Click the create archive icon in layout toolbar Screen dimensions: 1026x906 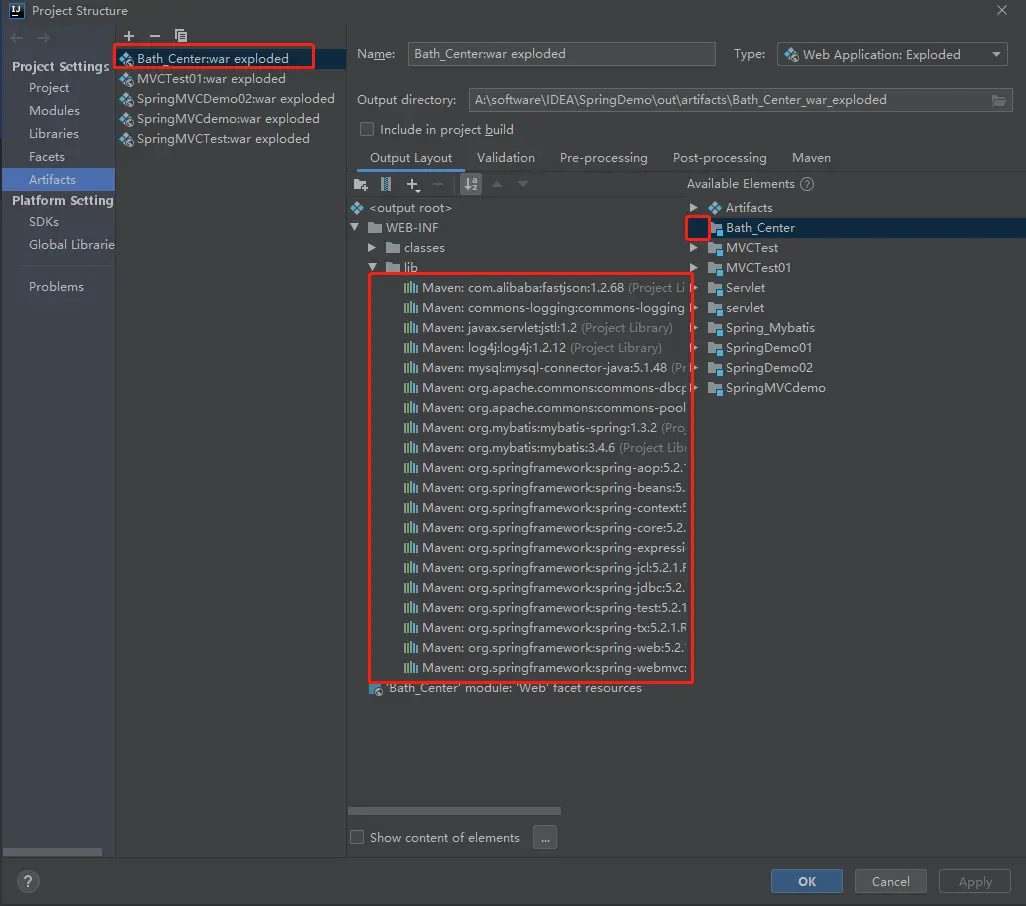tap(386, 184)
